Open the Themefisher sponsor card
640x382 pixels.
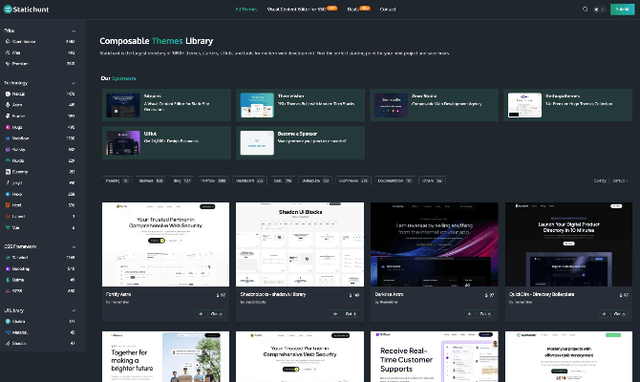[300, 105]
